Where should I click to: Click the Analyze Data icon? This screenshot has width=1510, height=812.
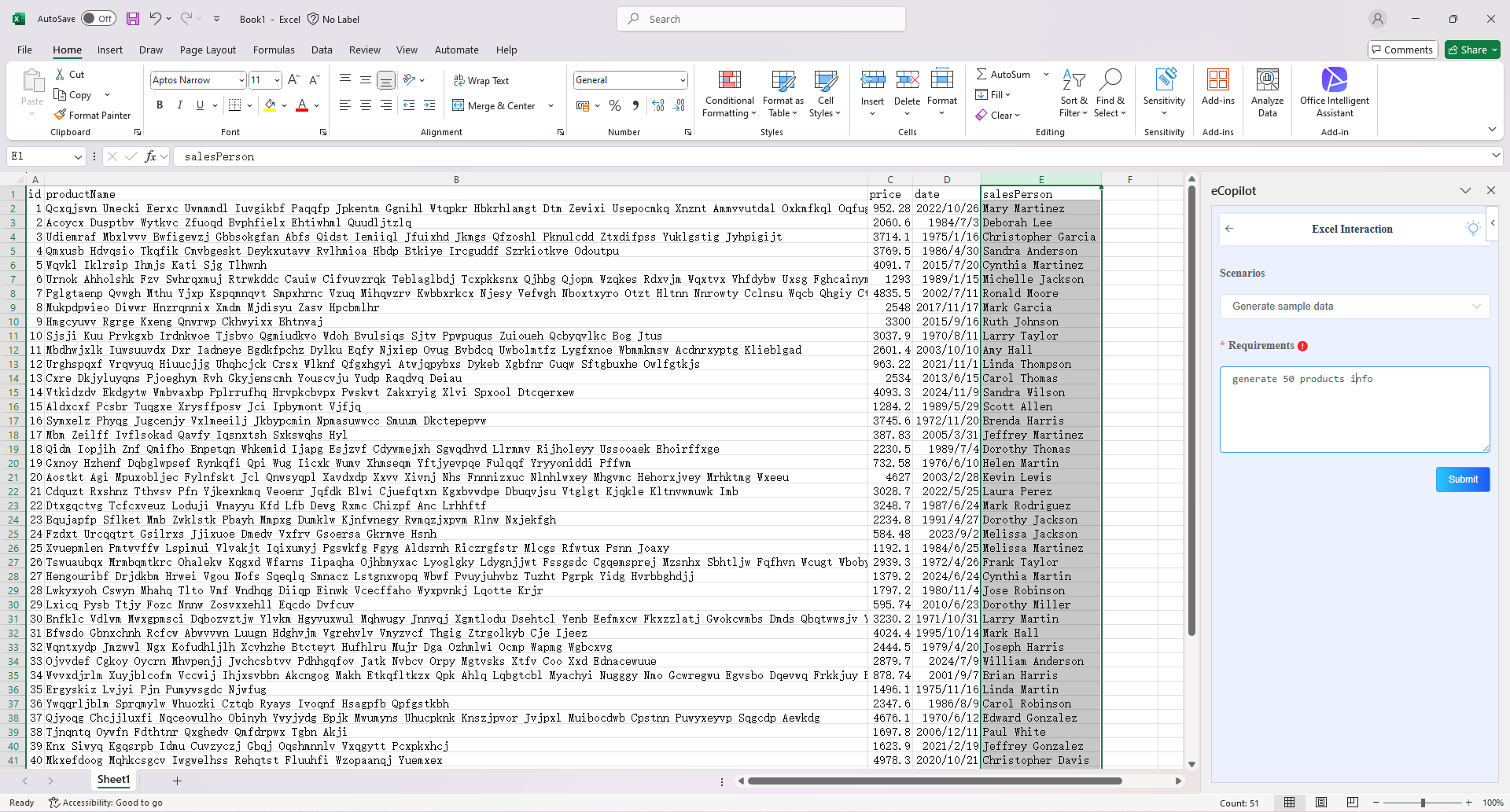click(1266, 94)
